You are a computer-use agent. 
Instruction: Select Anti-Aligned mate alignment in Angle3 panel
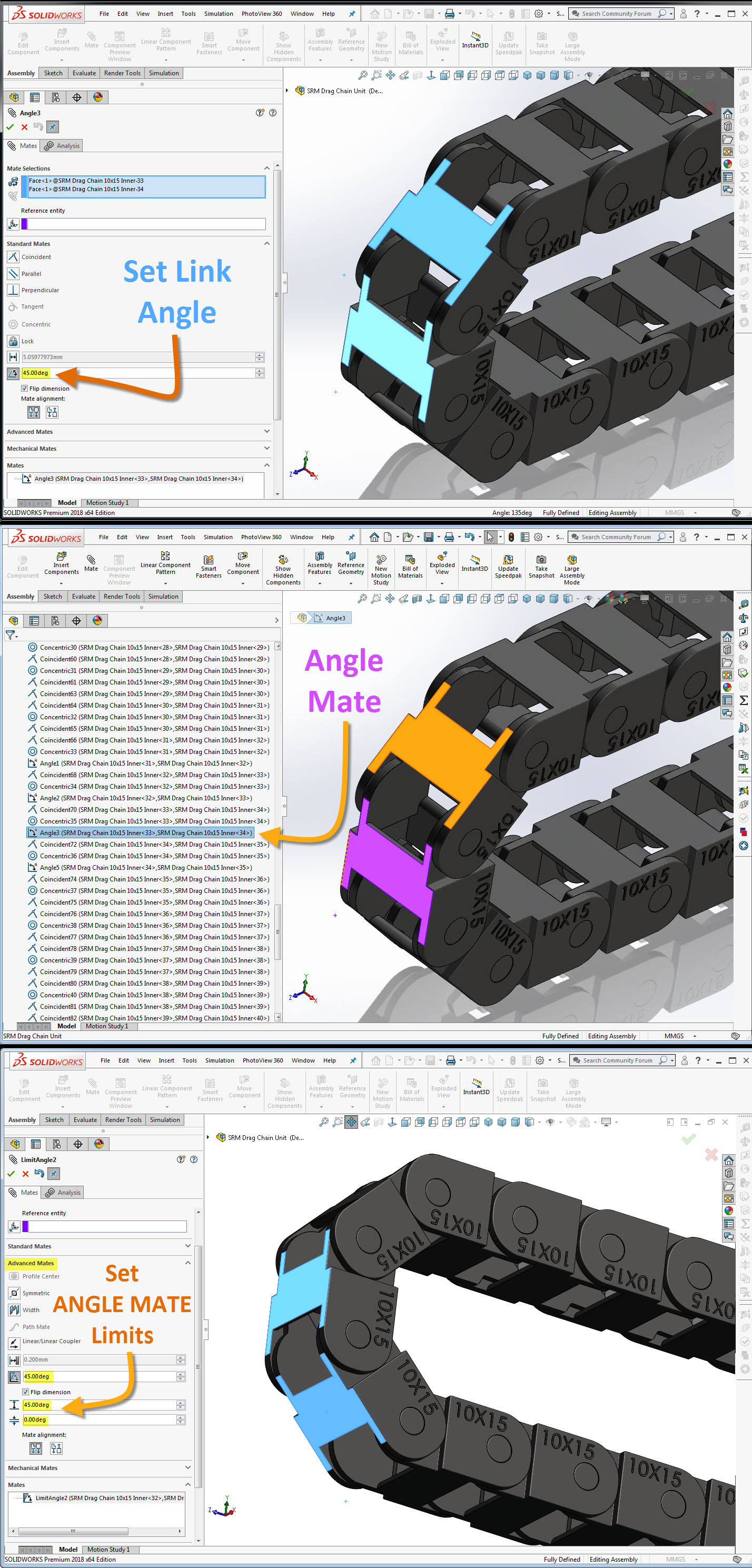52,413
